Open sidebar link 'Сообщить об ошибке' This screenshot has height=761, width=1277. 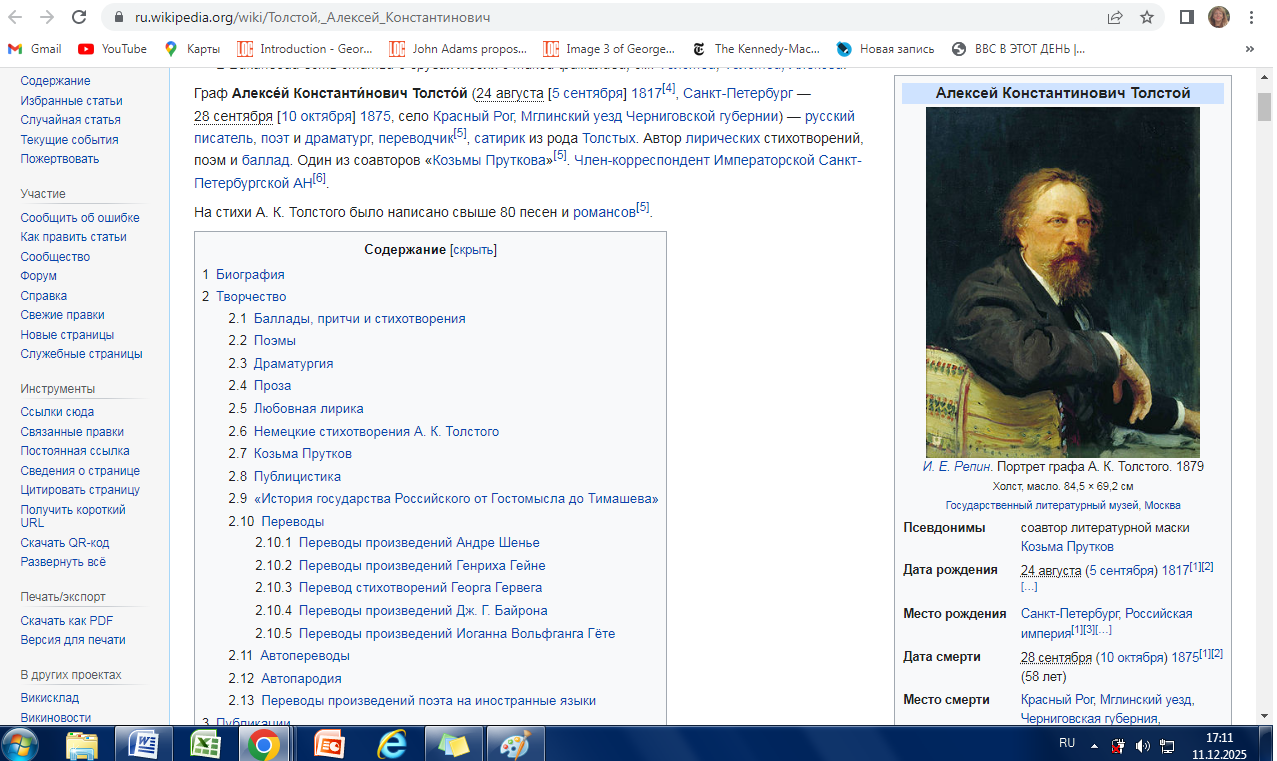click(80, 218)
